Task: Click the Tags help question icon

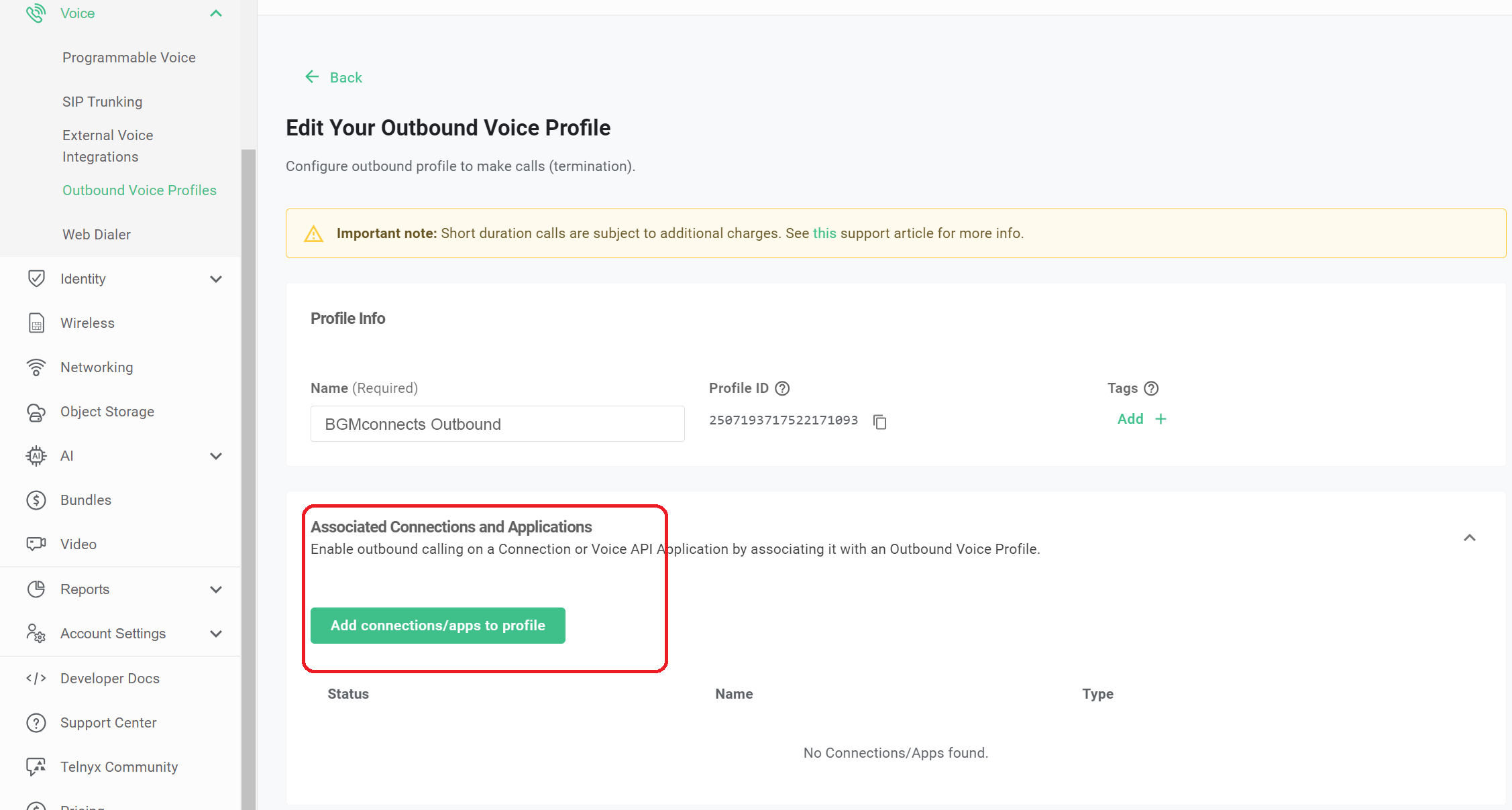Action: click(x=1151, y=388)
